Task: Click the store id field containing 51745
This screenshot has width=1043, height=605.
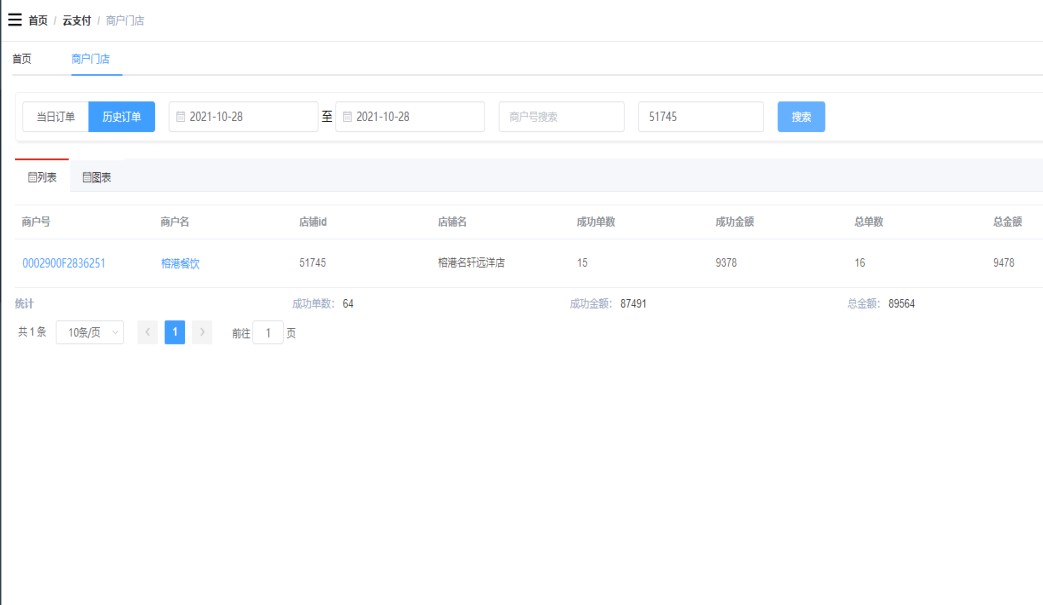Action: tap(700, 117)
